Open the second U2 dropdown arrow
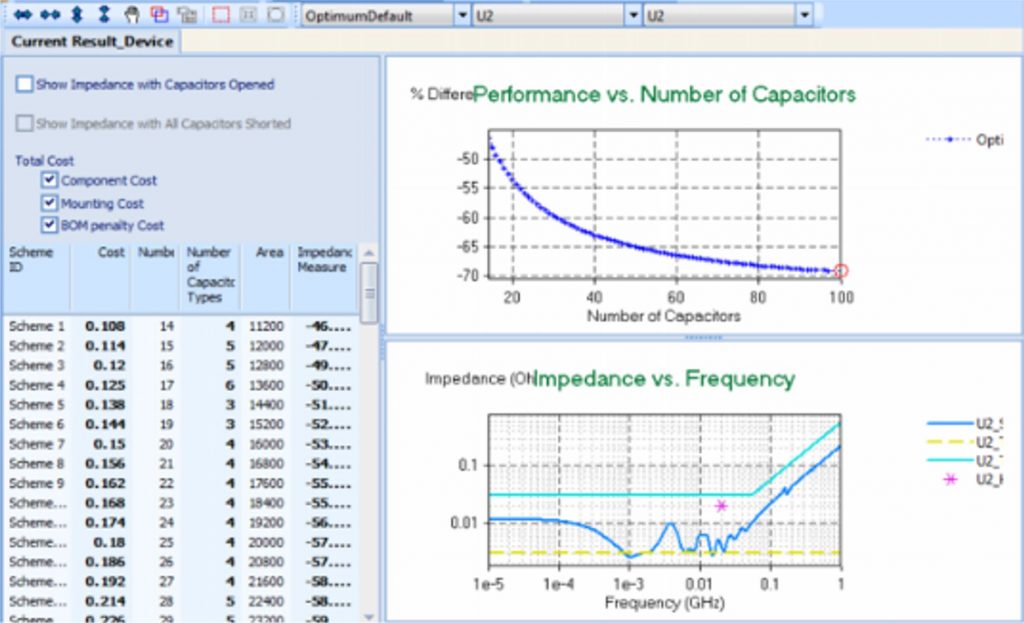The image size is (1024, 623). coord(804,15)
